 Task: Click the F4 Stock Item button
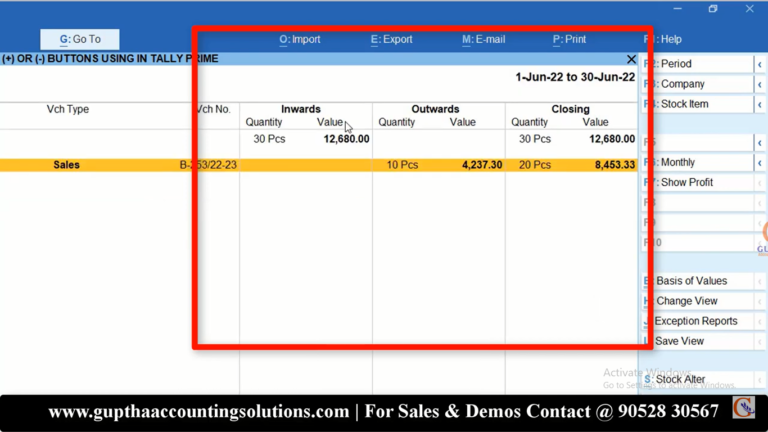[x=697, y=104]
